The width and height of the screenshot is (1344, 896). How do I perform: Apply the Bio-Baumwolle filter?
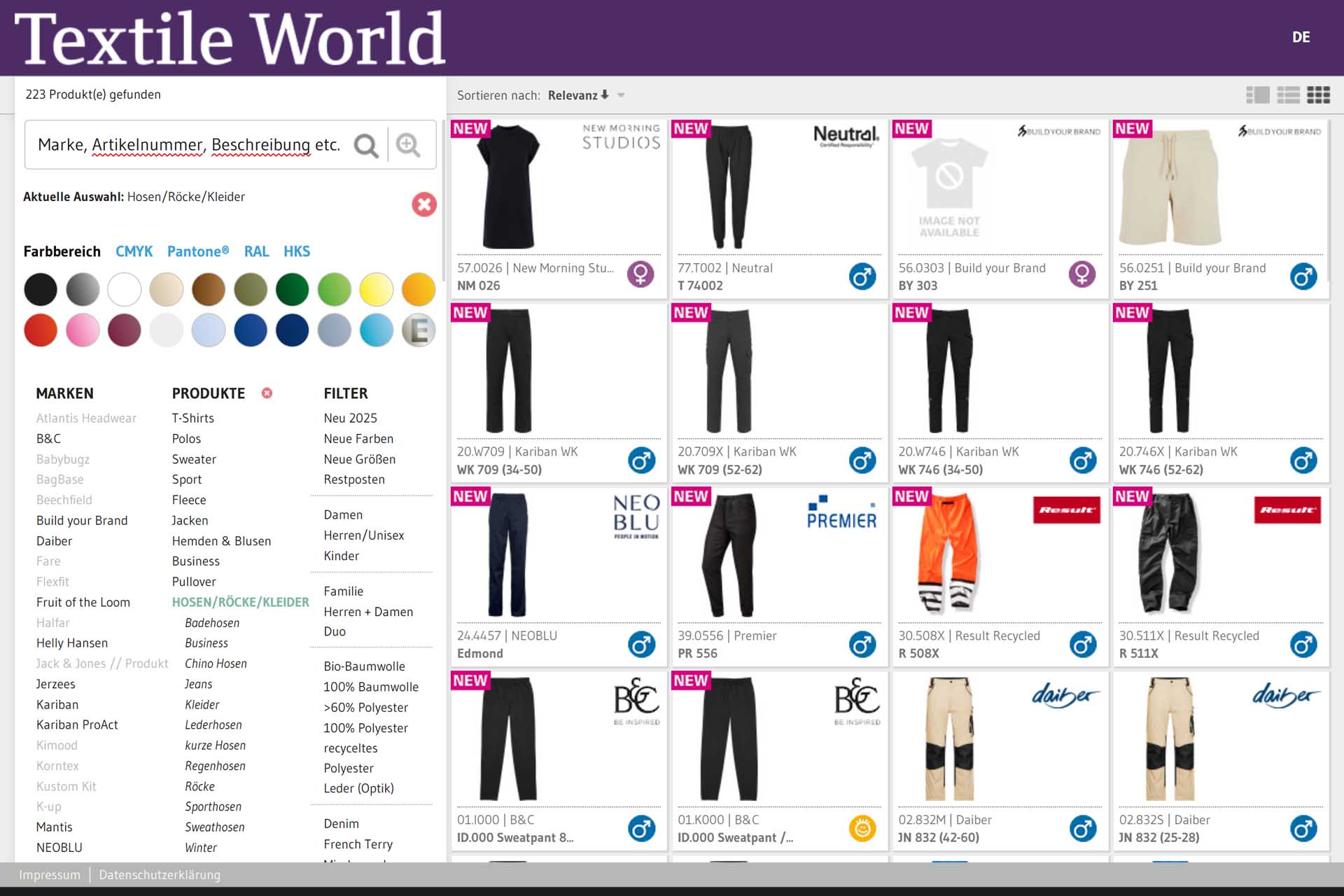[364, 667]
